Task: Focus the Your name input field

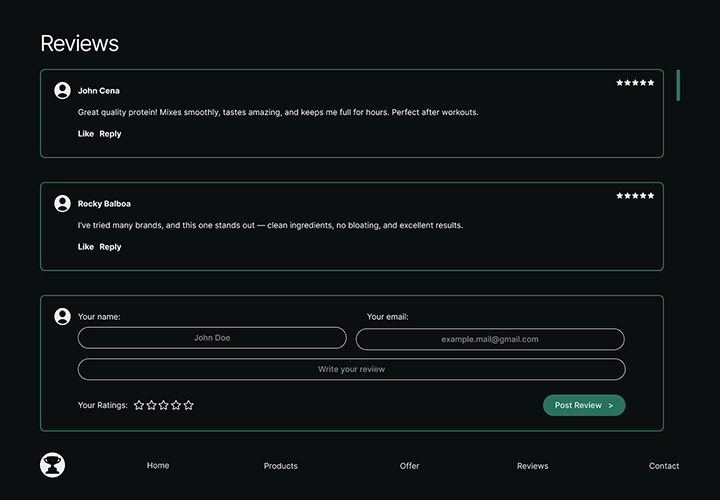Action: [x=212, y=338]
